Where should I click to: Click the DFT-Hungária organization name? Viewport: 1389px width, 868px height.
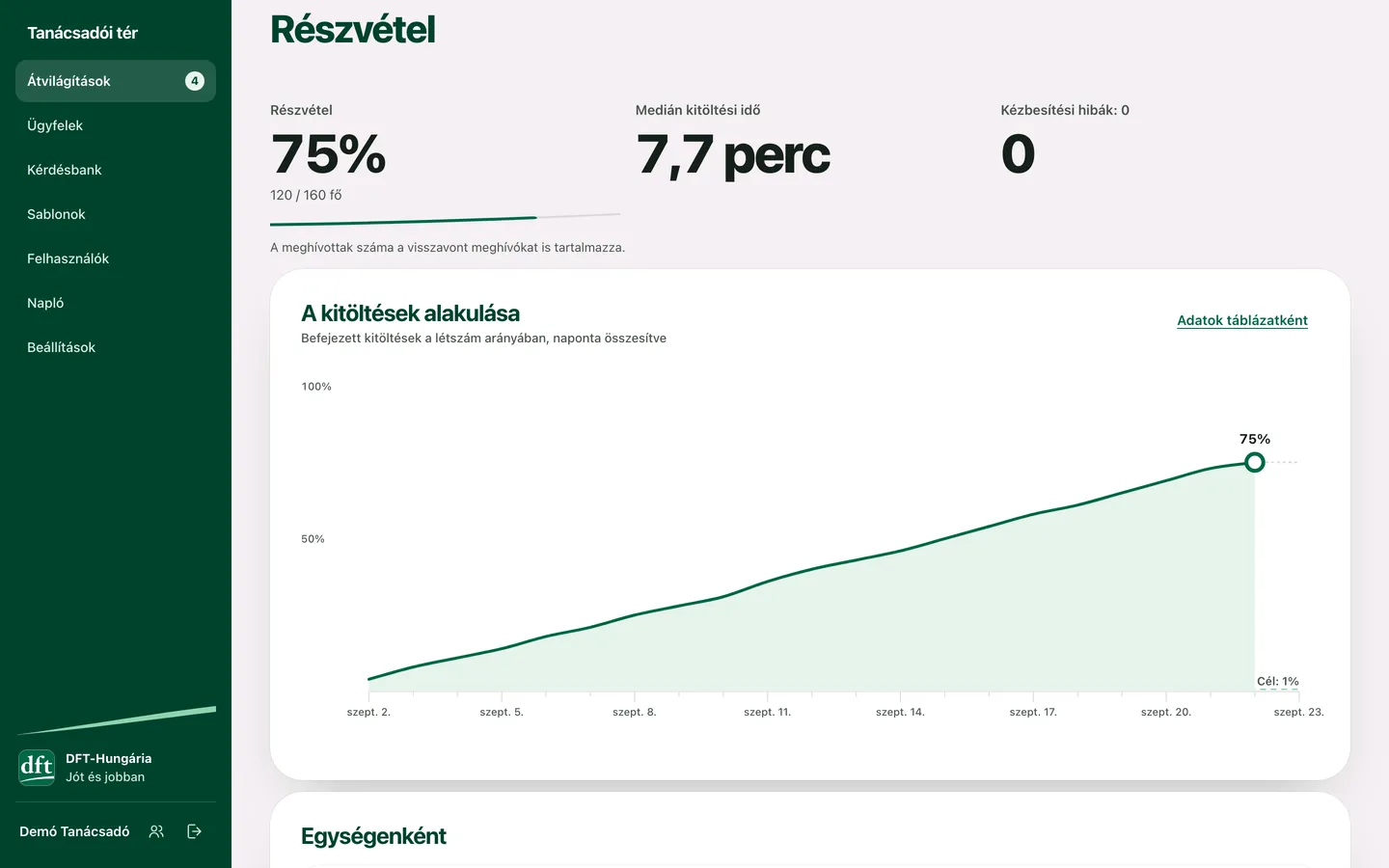(x=108, y=758)
